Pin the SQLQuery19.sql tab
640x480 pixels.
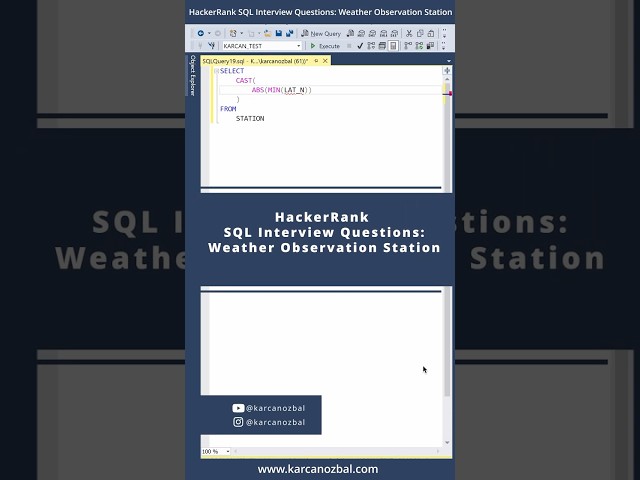tap(316, 61)
